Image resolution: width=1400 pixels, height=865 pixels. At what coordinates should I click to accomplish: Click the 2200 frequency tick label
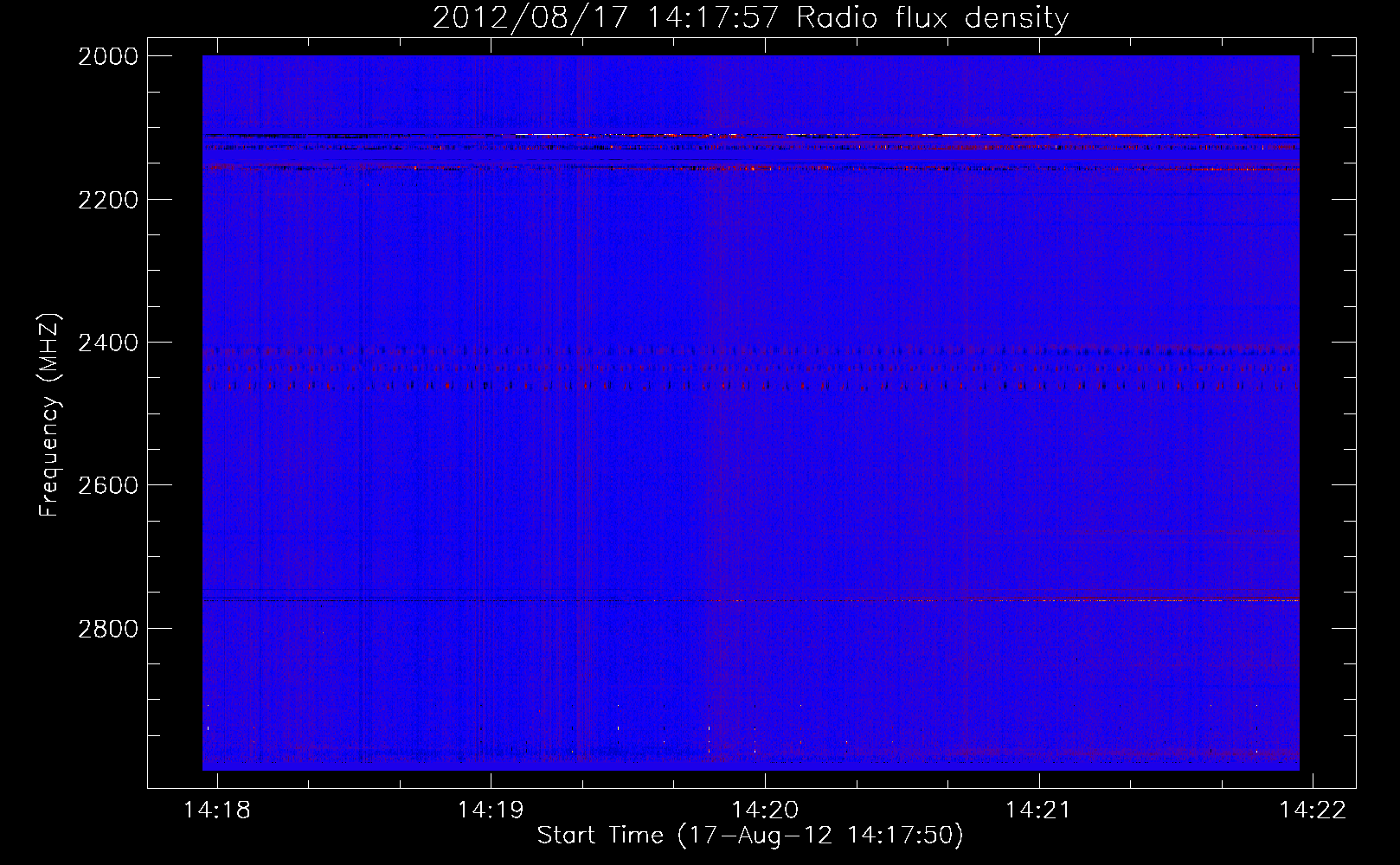108,200
